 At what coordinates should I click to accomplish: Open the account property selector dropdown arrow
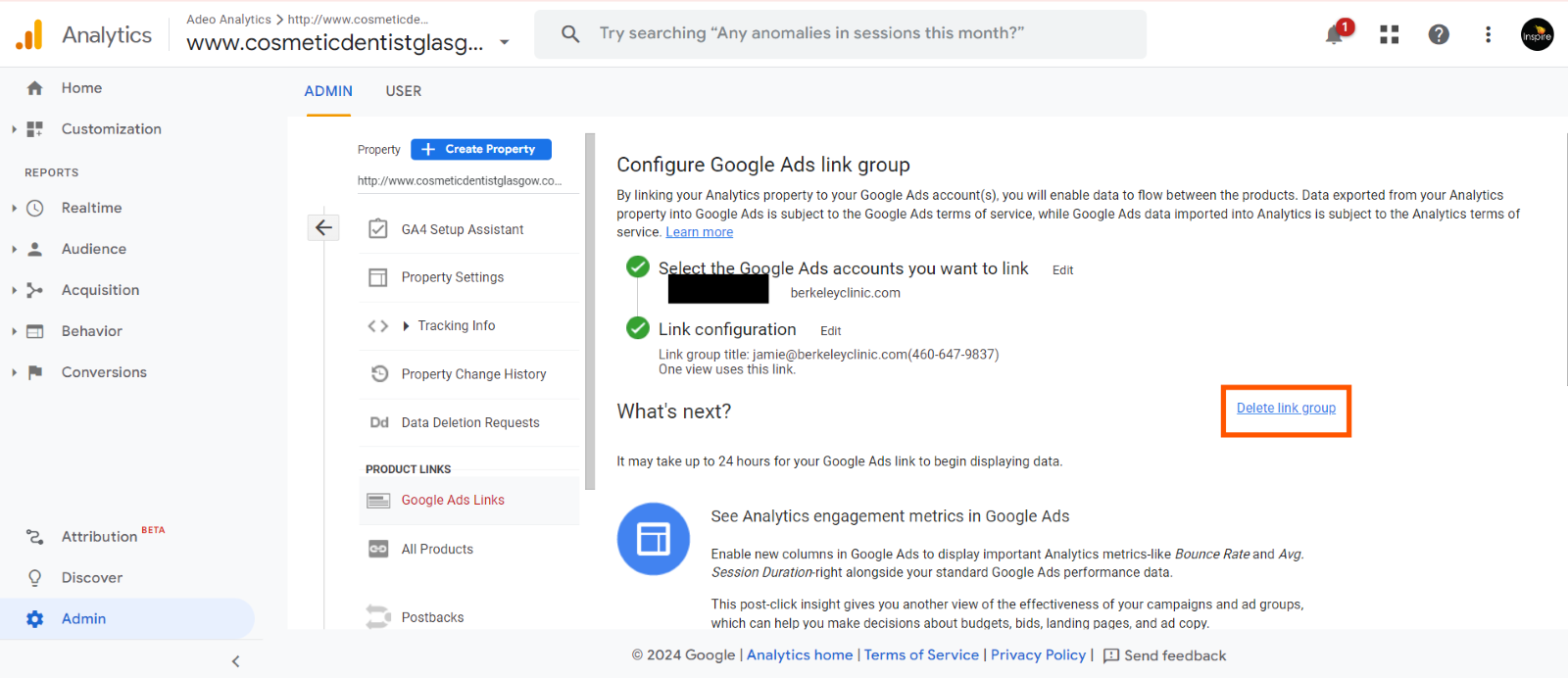[505, 42]
